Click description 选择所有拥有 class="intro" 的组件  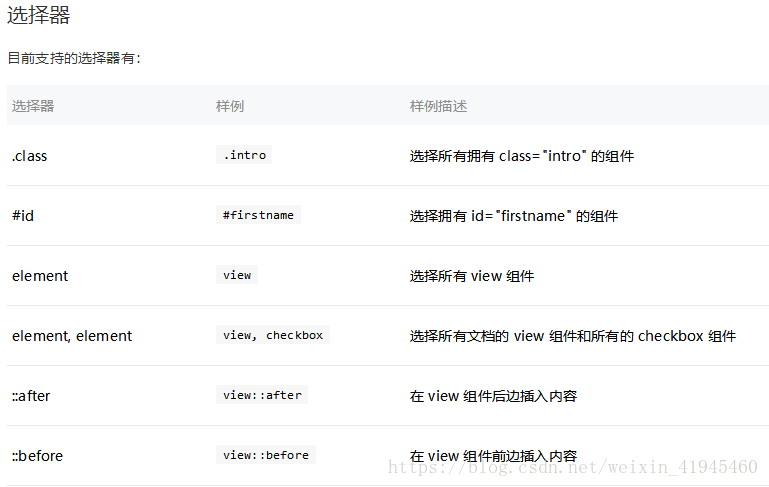coord(522,156)
